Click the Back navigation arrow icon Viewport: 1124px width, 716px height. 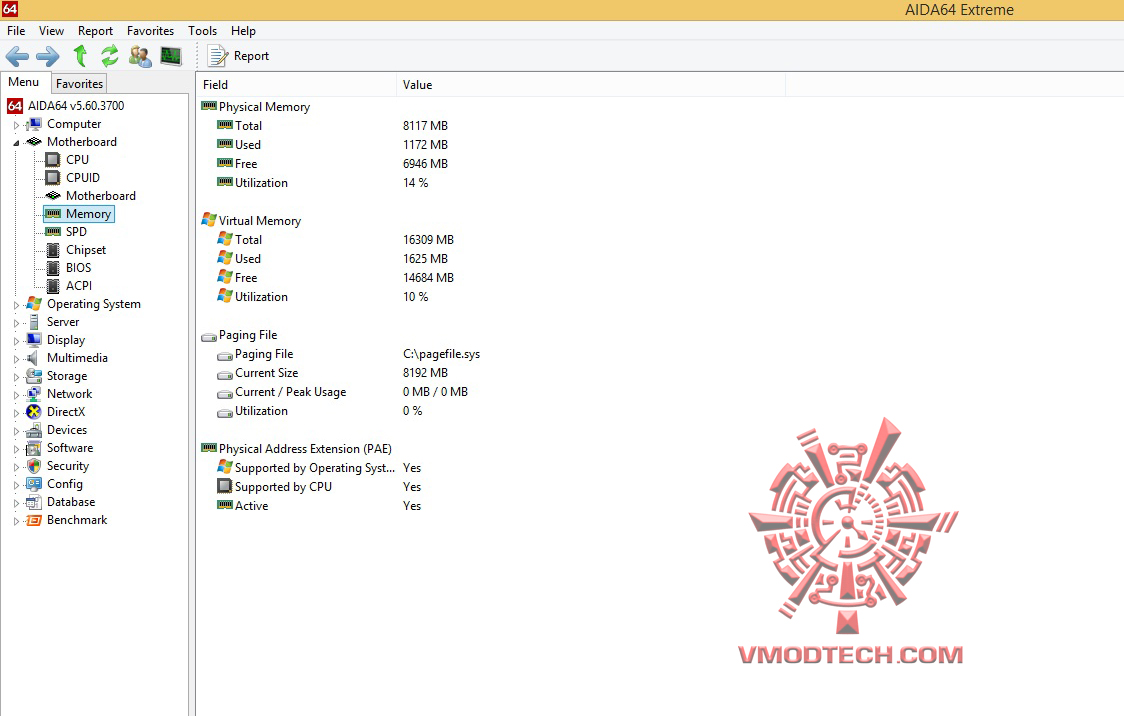[17, 56]
